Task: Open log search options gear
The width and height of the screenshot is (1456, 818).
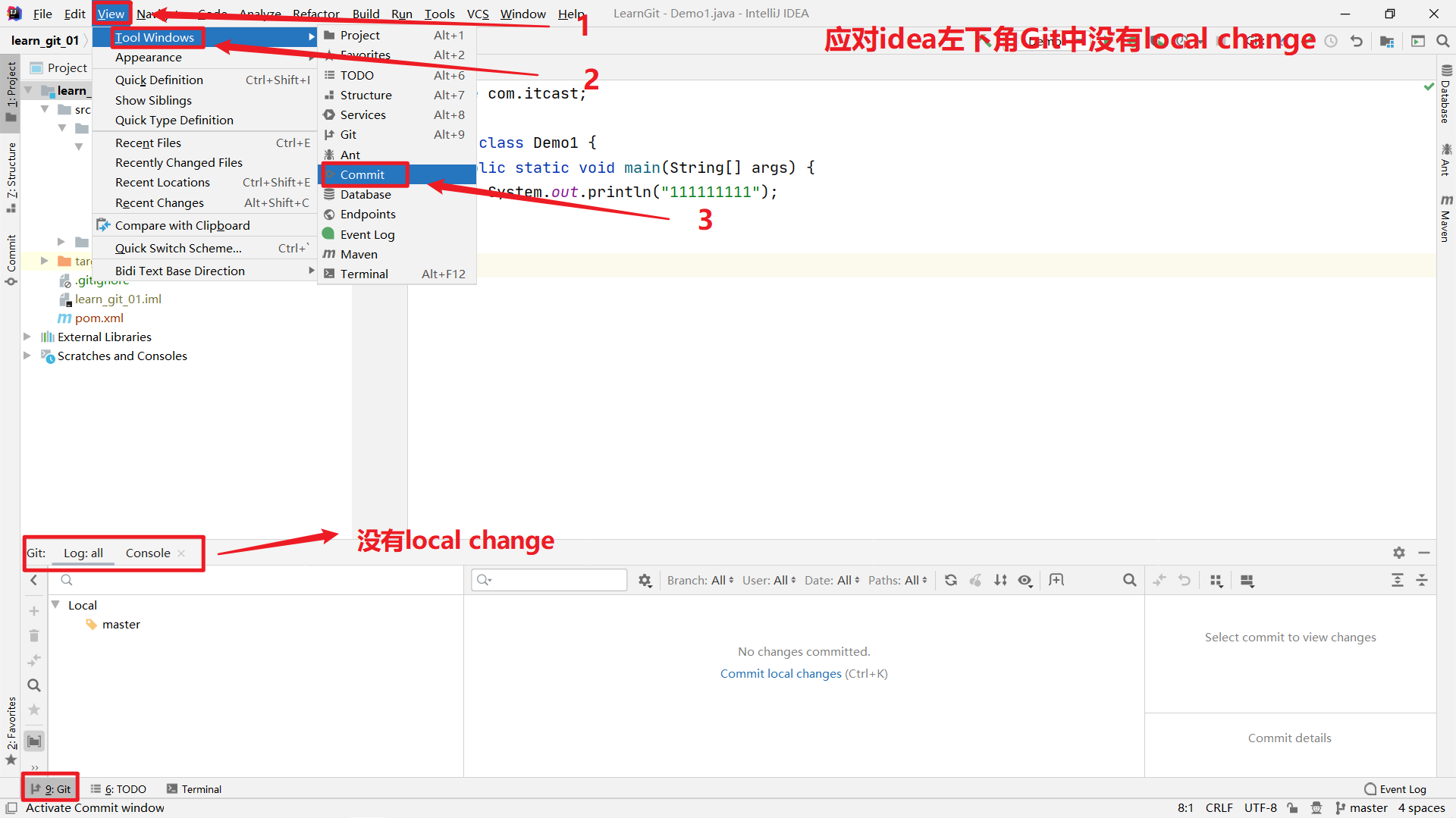Action: pyautogui.click(x=645, y=580)
